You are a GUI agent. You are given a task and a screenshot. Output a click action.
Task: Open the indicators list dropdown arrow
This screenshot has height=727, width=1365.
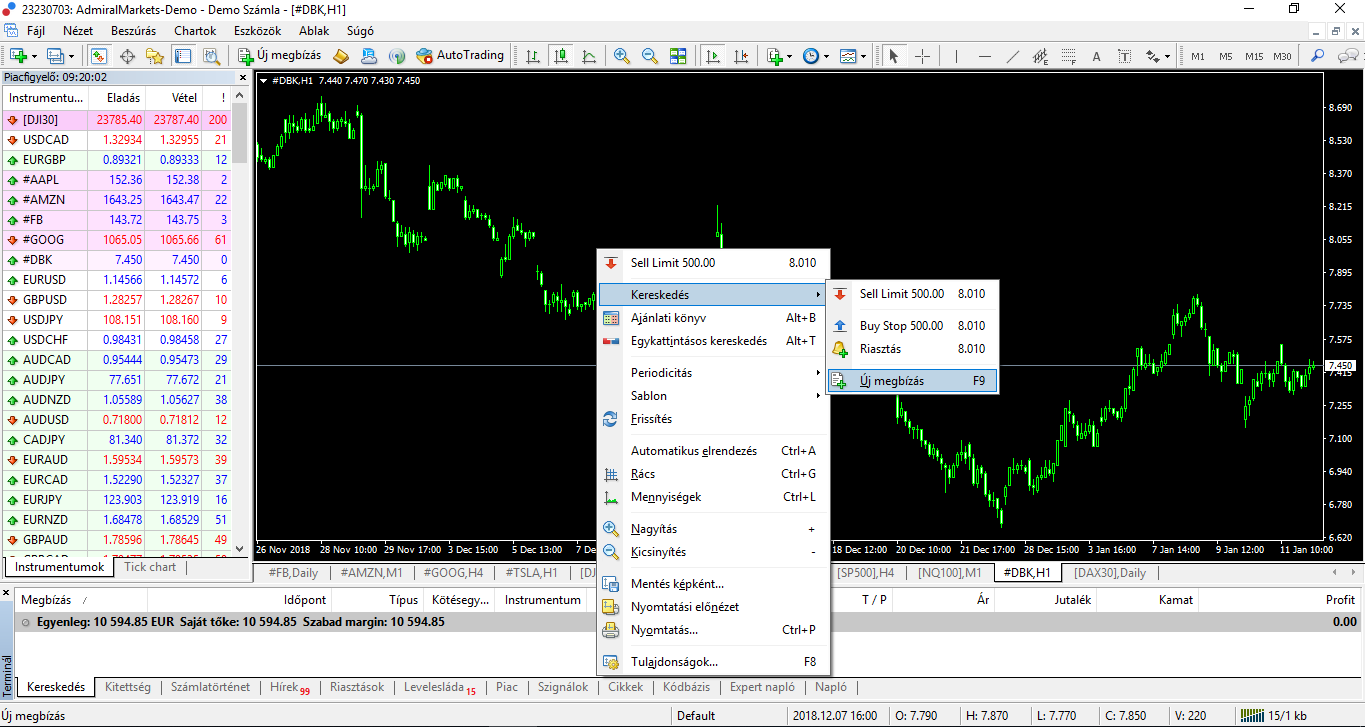(x=789, y=56)
